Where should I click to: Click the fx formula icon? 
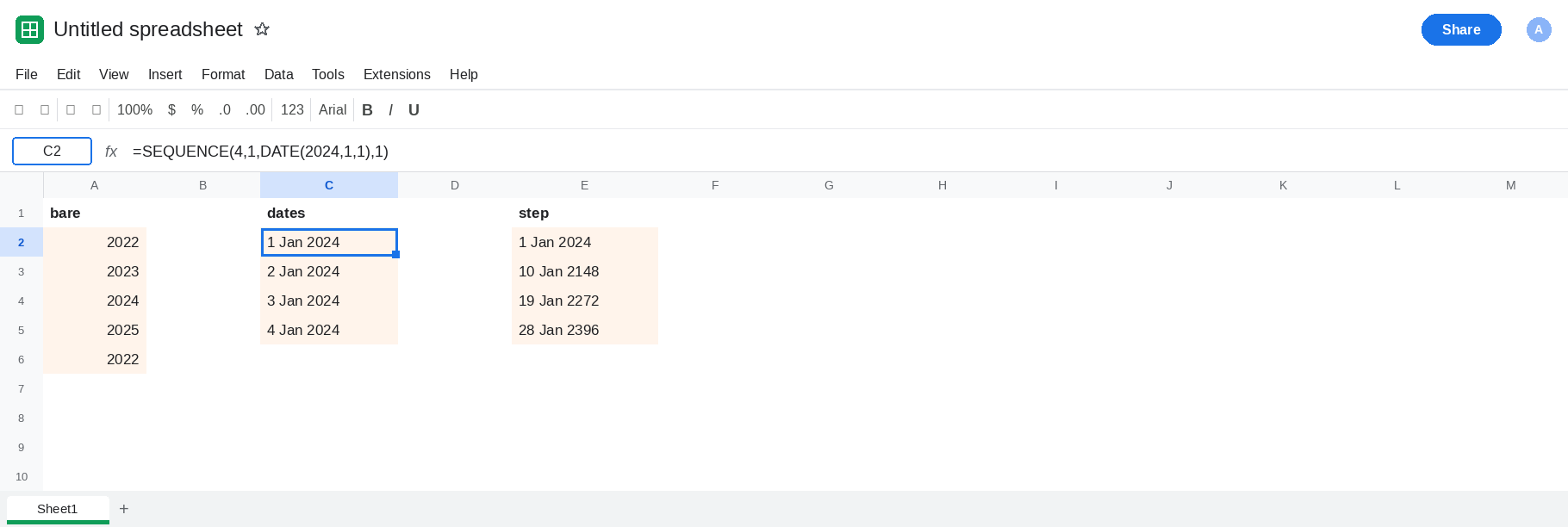tap(111, 152)
